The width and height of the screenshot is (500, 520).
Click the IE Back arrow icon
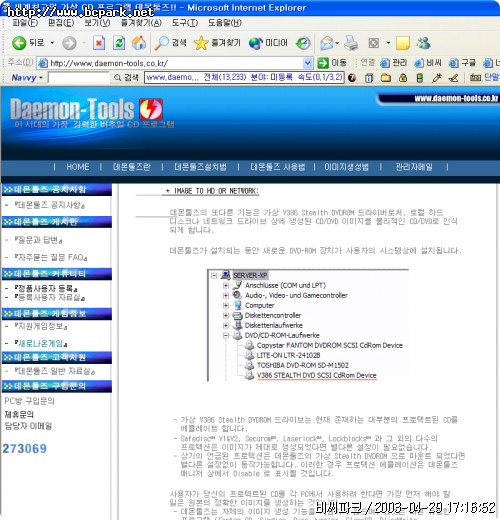tap(19, 43)
